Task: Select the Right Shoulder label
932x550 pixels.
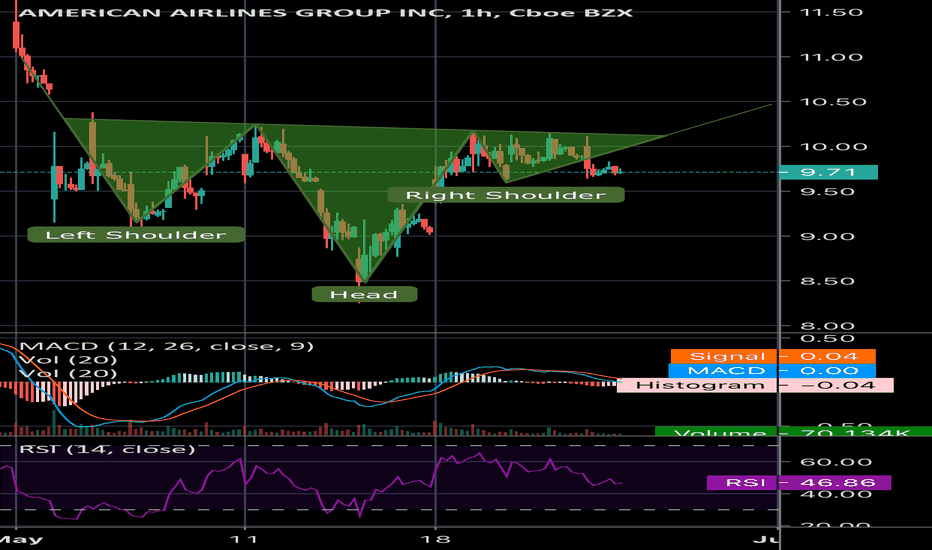Action: pyautogui.click(x=506, y=195)
